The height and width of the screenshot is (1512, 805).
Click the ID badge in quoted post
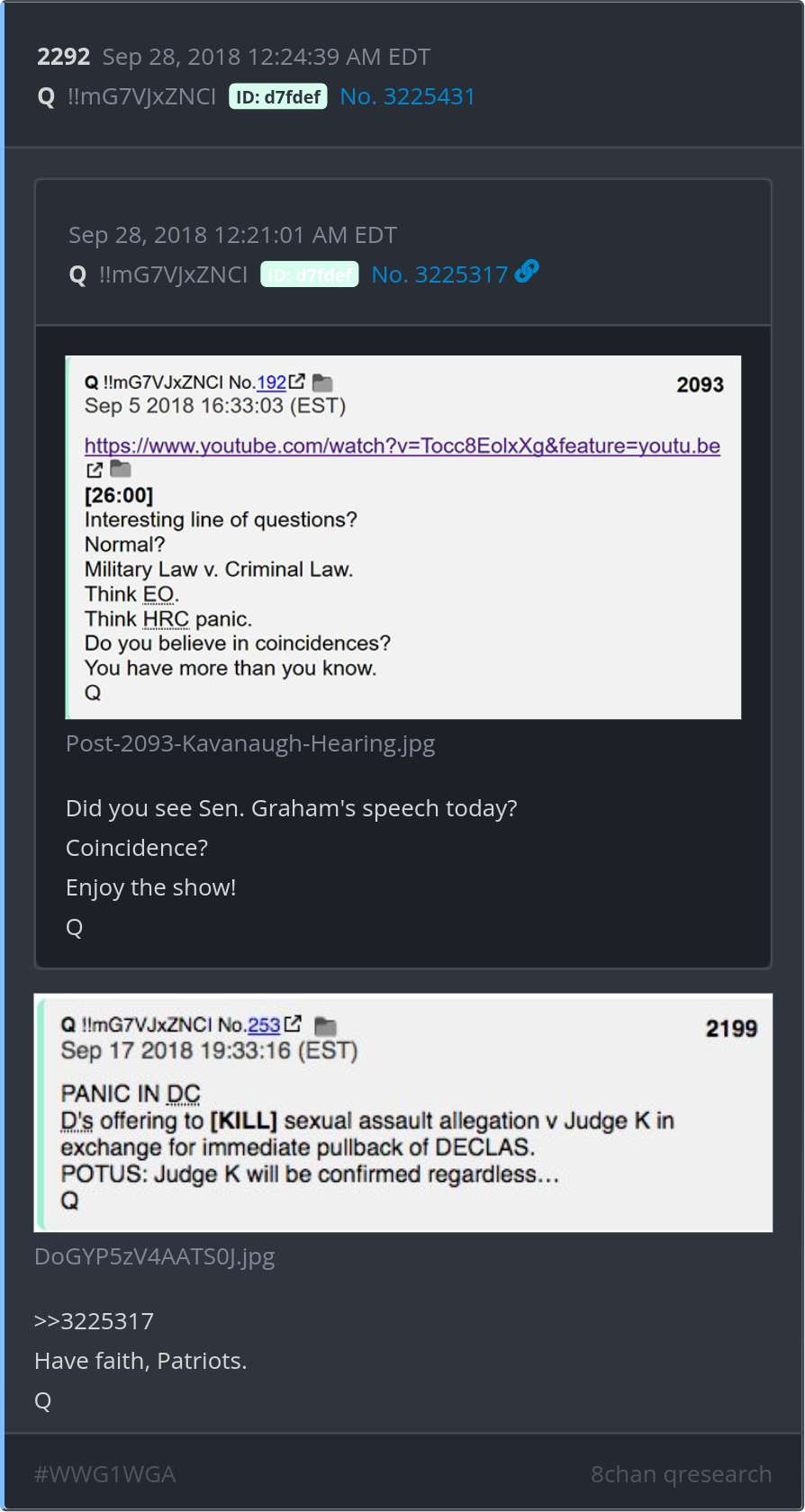[310, 274]
